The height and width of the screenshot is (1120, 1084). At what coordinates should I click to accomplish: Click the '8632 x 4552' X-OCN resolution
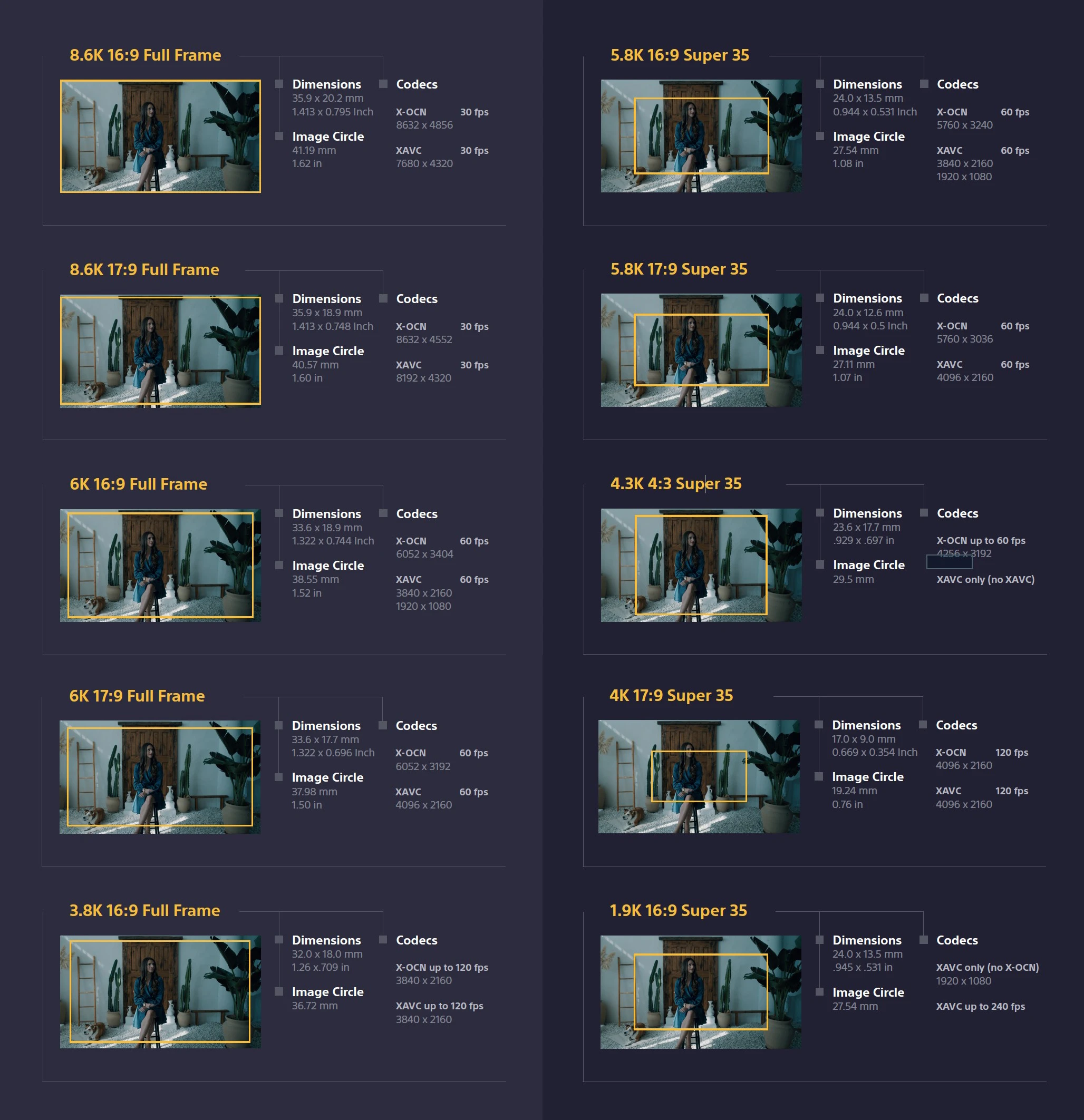(x=424, y=339)
